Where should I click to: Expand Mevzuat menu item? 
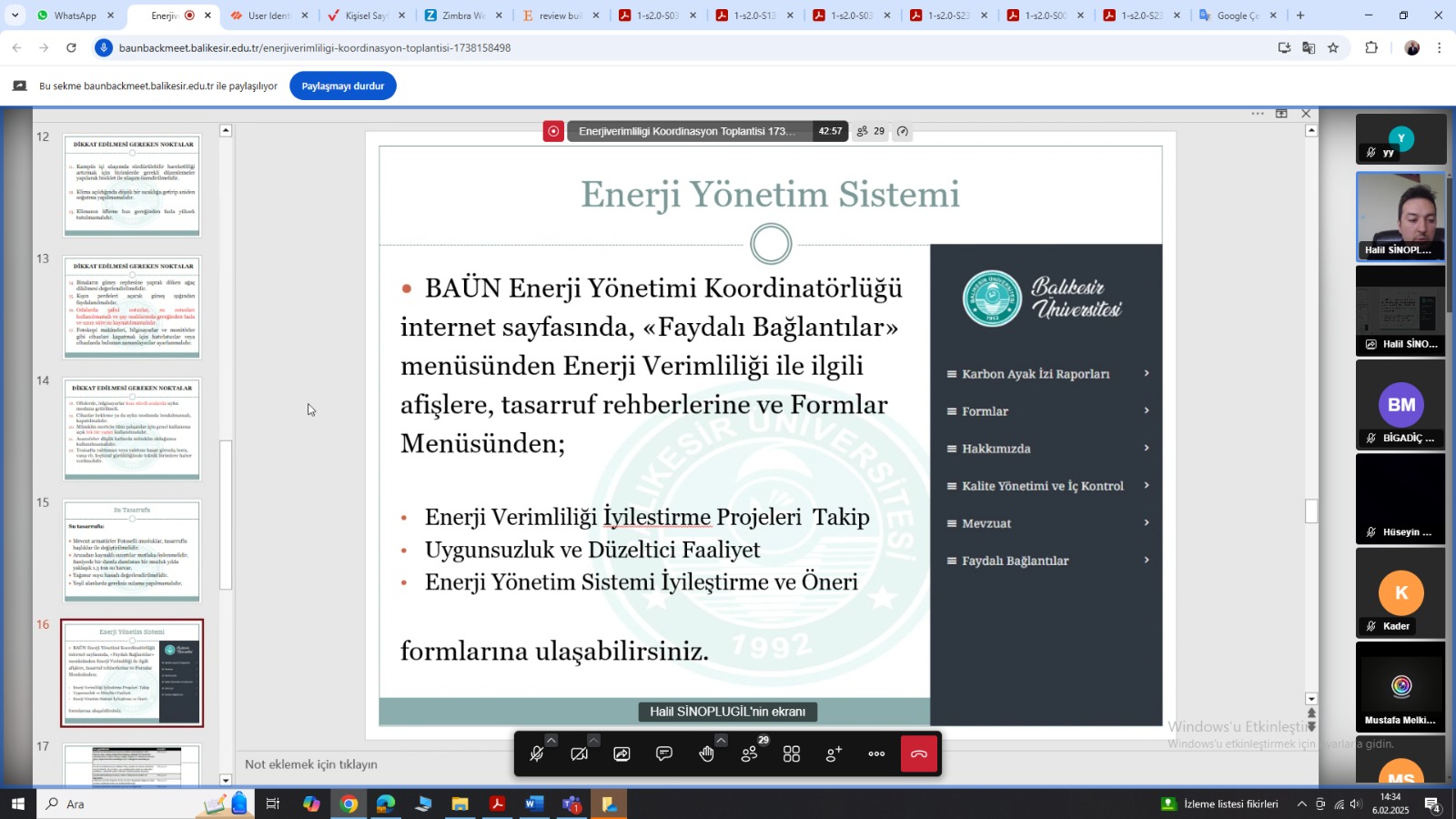click(x=1048, y=523)
